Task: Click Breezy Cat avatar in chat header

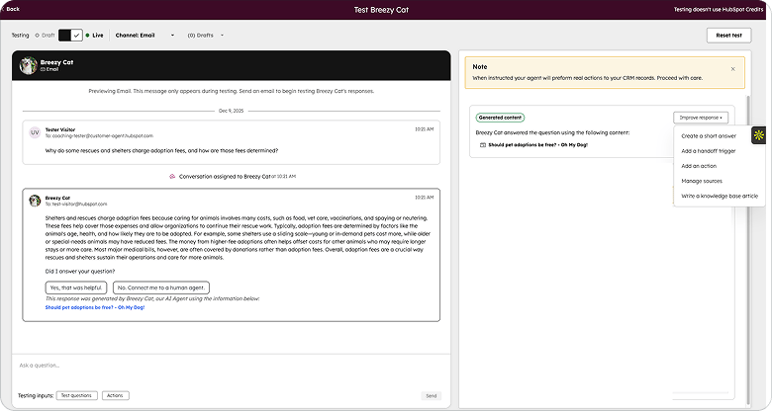Action: tap(29, 65)
